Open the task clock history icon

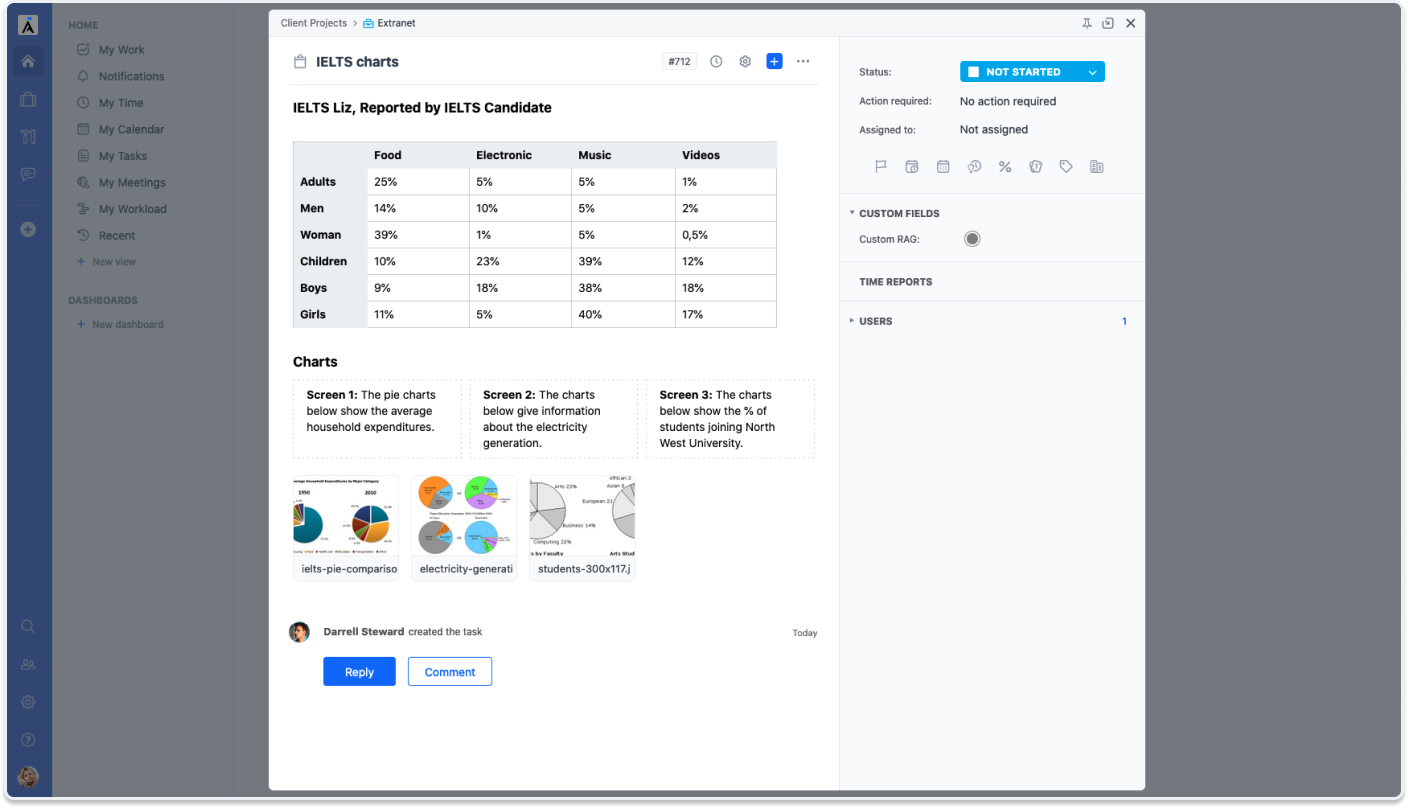click(716, 62)
